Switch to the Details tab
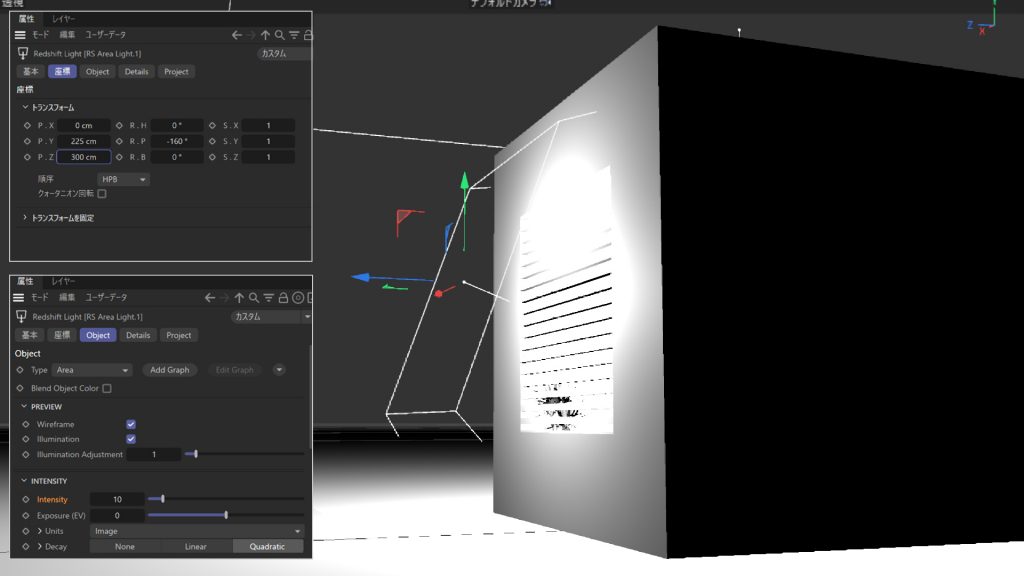Viewport: 1024px width, 576px height. tap(137, 71)
